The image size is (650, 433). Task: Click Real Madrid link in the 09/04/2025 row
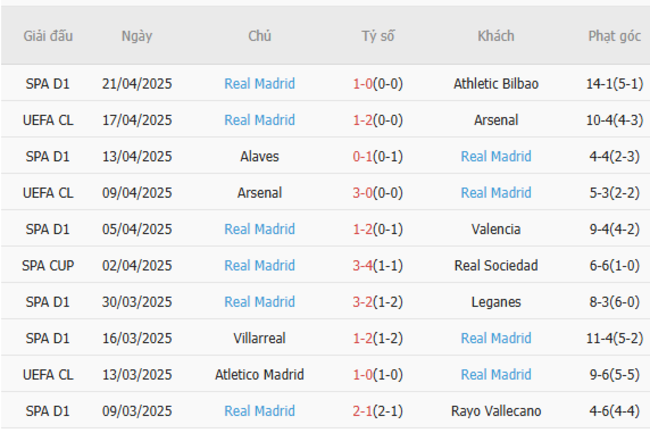pos(496,193)
